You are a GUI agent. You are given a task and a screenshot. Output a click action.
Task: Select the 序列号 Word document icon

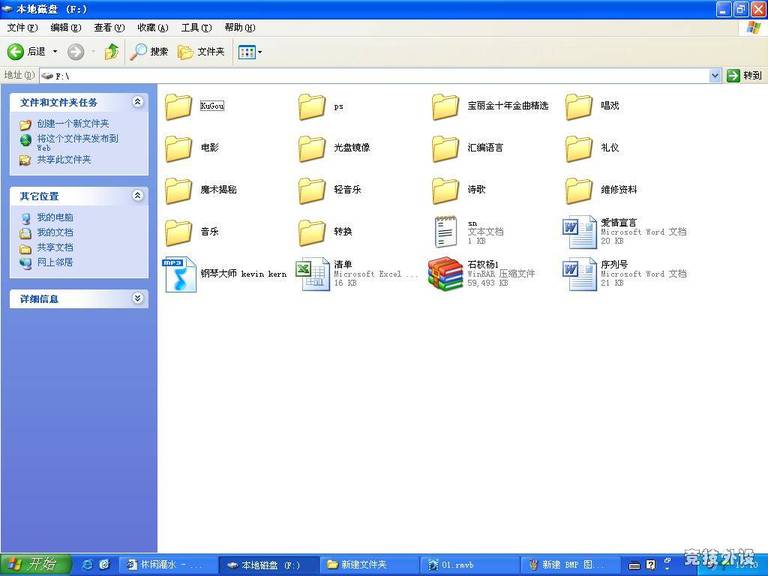[x=579, y=274]
